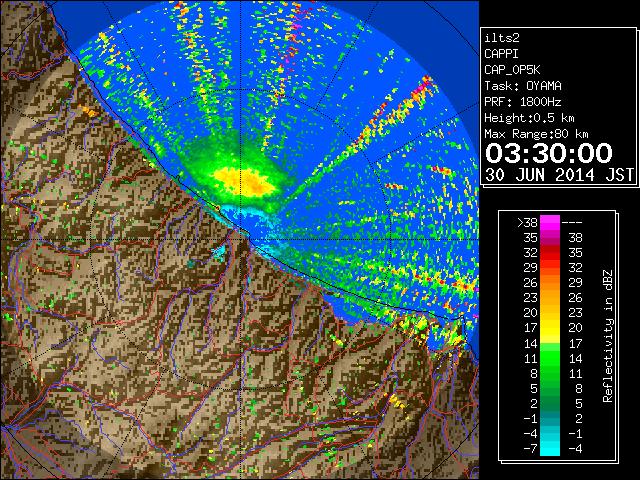Screen dimensions: 640x480
Task: Click the radar site at the range-ring center
Action: coord(241,239)
